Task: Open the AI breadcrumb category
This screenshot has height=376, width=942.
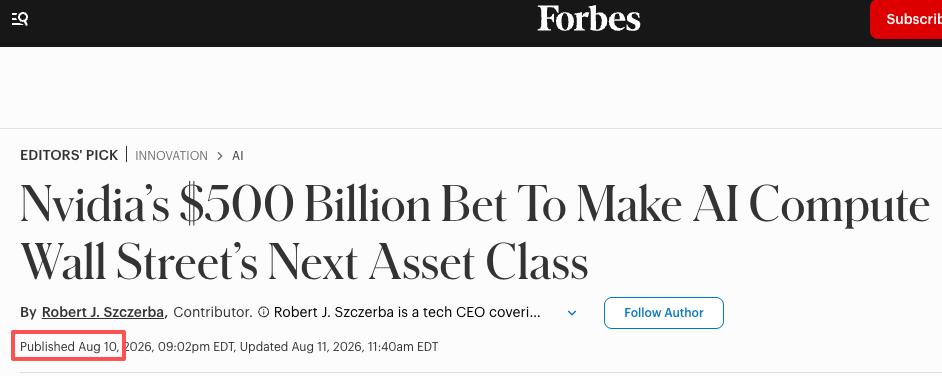Action: point(238,156)
